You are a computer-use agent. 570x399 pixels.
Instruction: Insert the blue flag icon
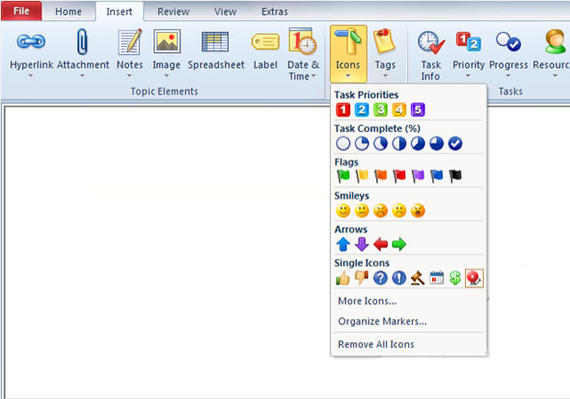point(437,176)
